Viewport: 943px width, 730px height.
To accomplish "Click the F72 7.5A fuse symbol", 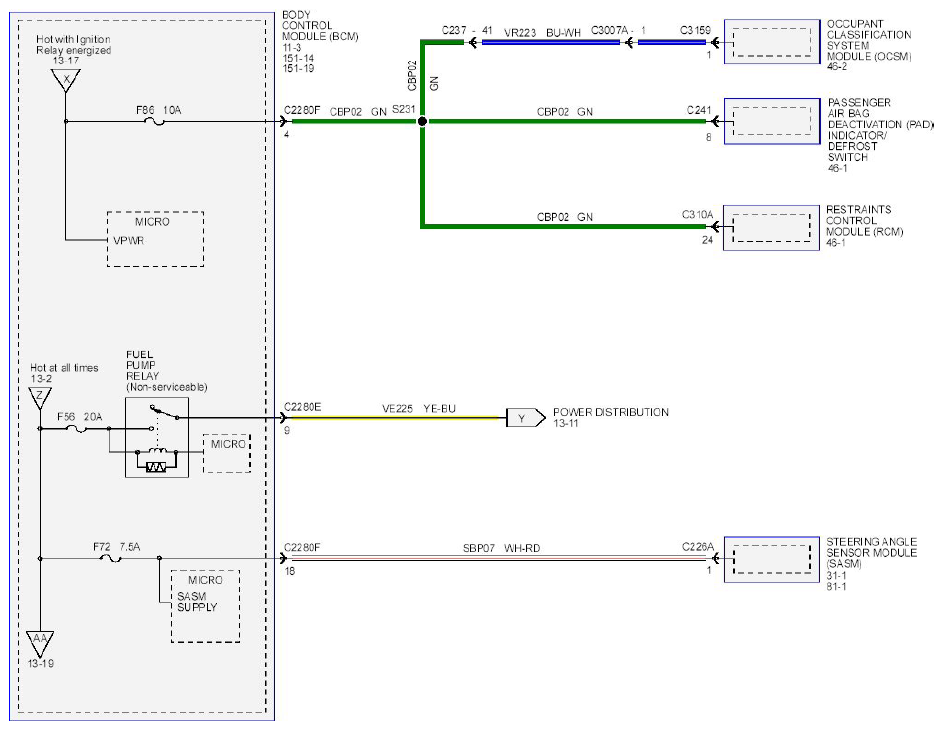I will coord(110,559).
